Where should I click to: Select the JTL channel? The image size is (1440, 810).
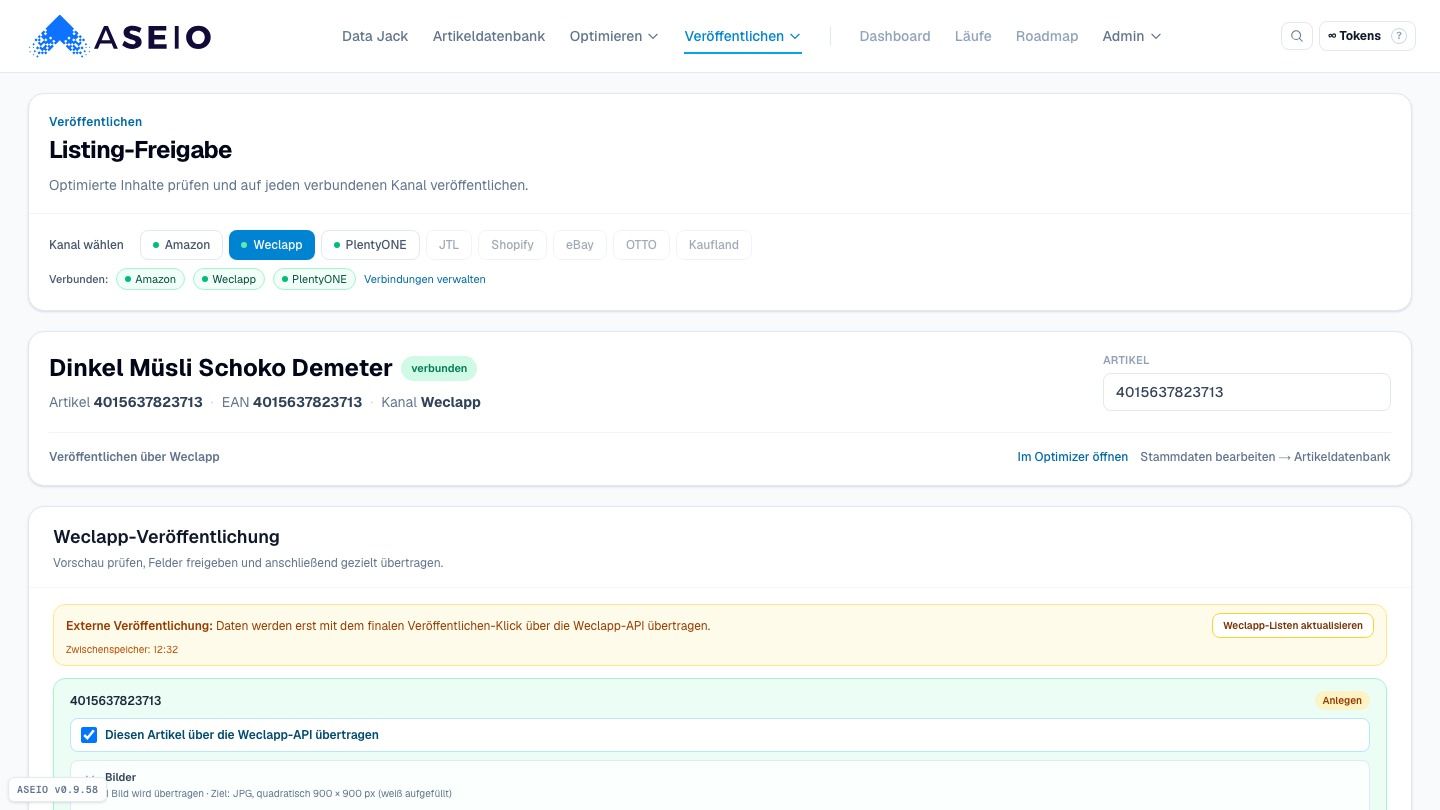point(449,245)
